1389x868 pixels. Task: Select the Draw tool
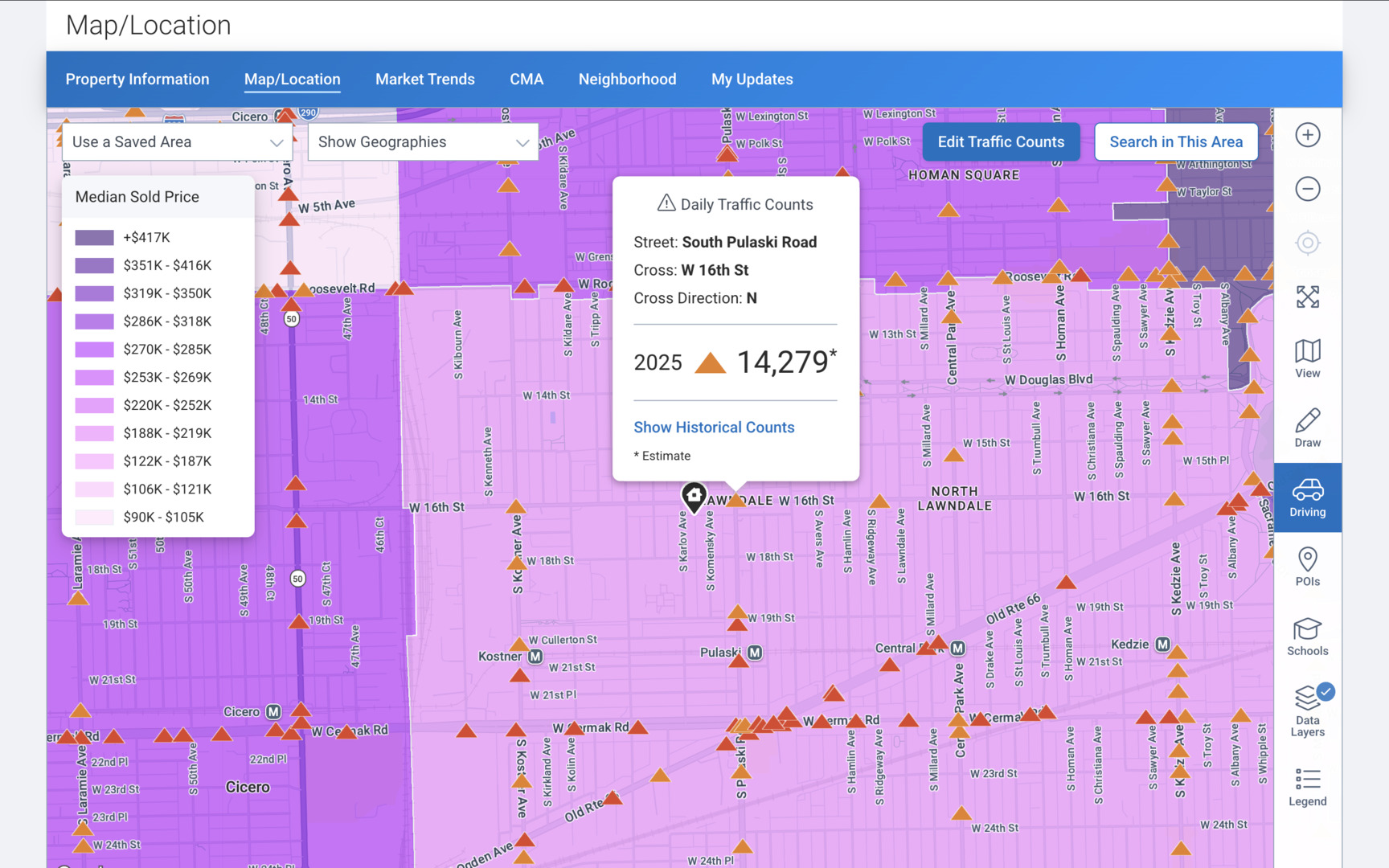tap(1307, 428)
